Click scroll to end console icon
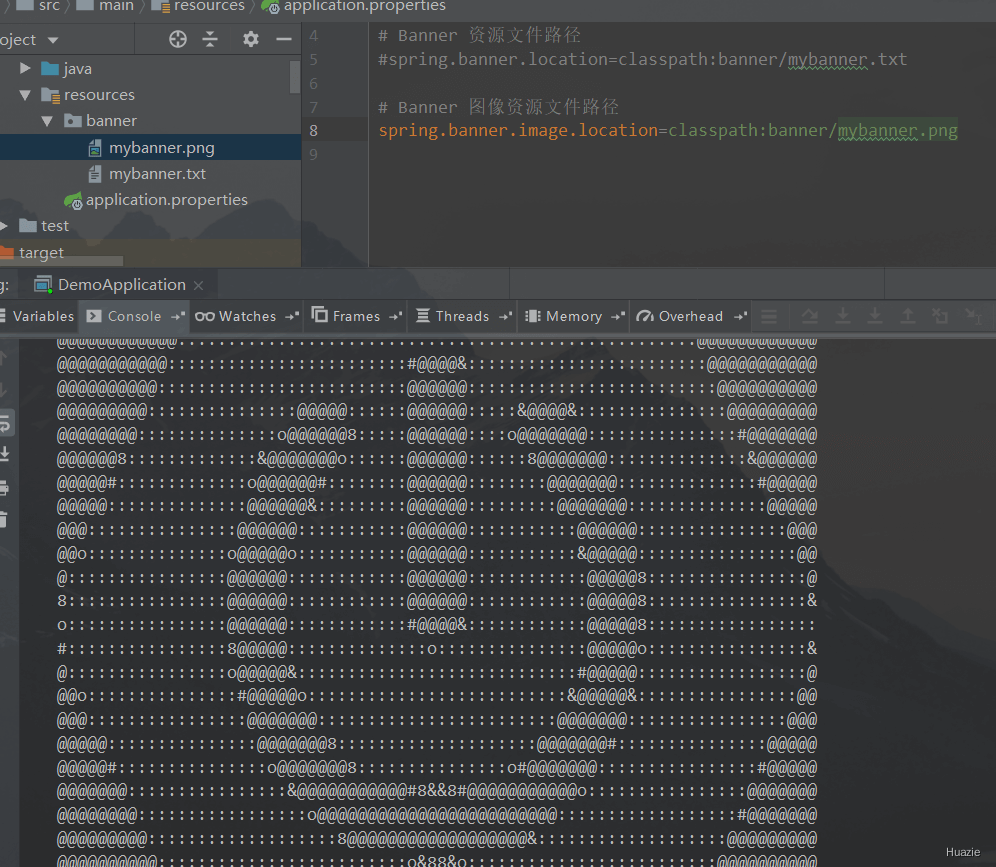 (x=4, y=454)
